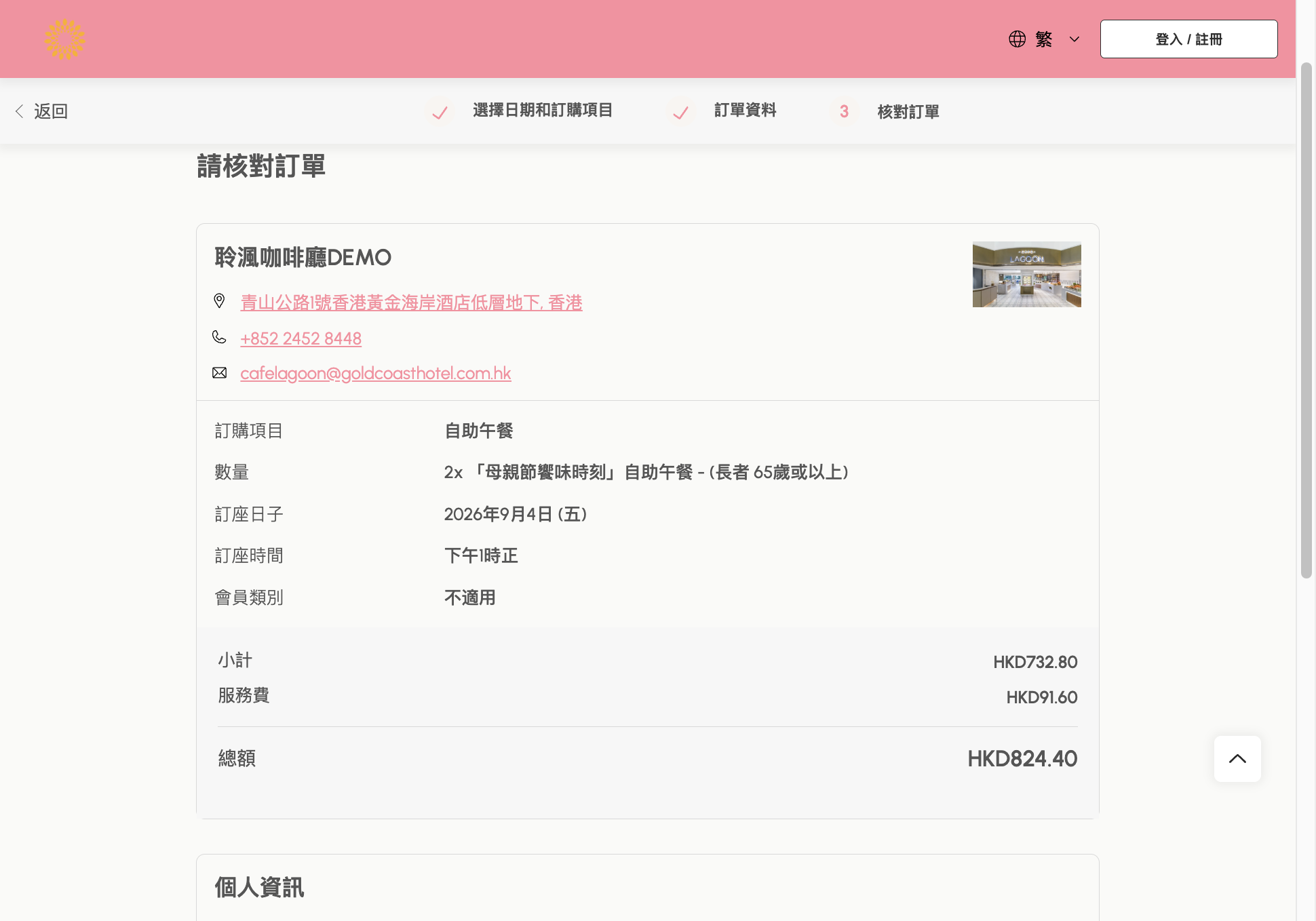
Task: Select the 繁 language label
Action: tap(1044, 39)
